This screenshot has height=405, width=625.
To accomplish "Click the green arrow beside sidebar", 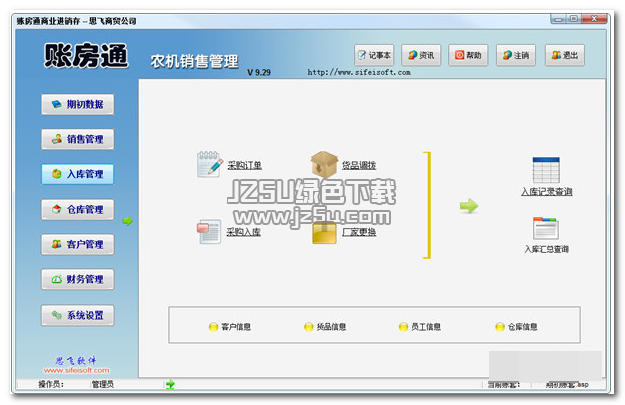I will point(128,221).
